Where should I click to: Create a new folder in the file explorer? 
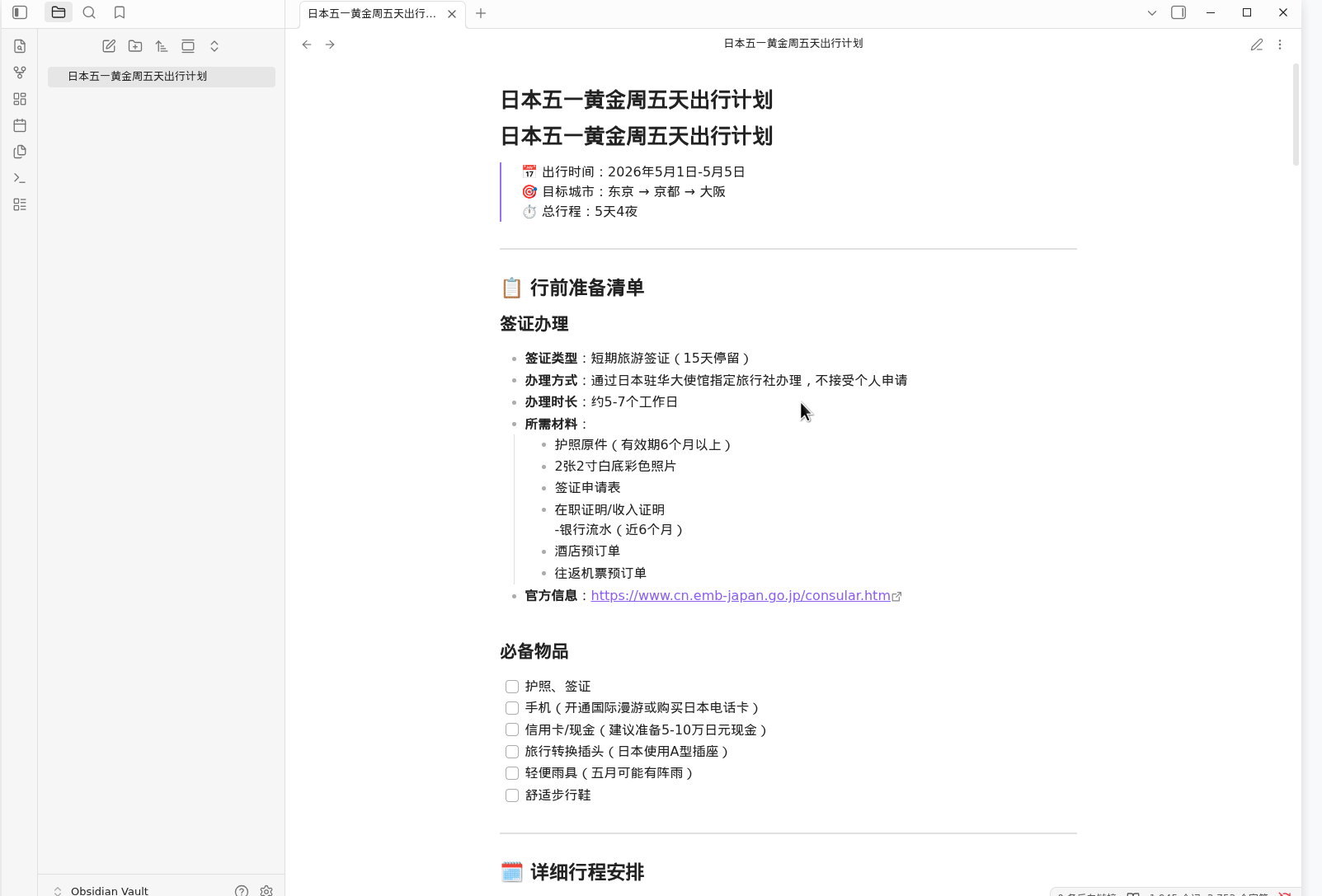coord(135,46)
